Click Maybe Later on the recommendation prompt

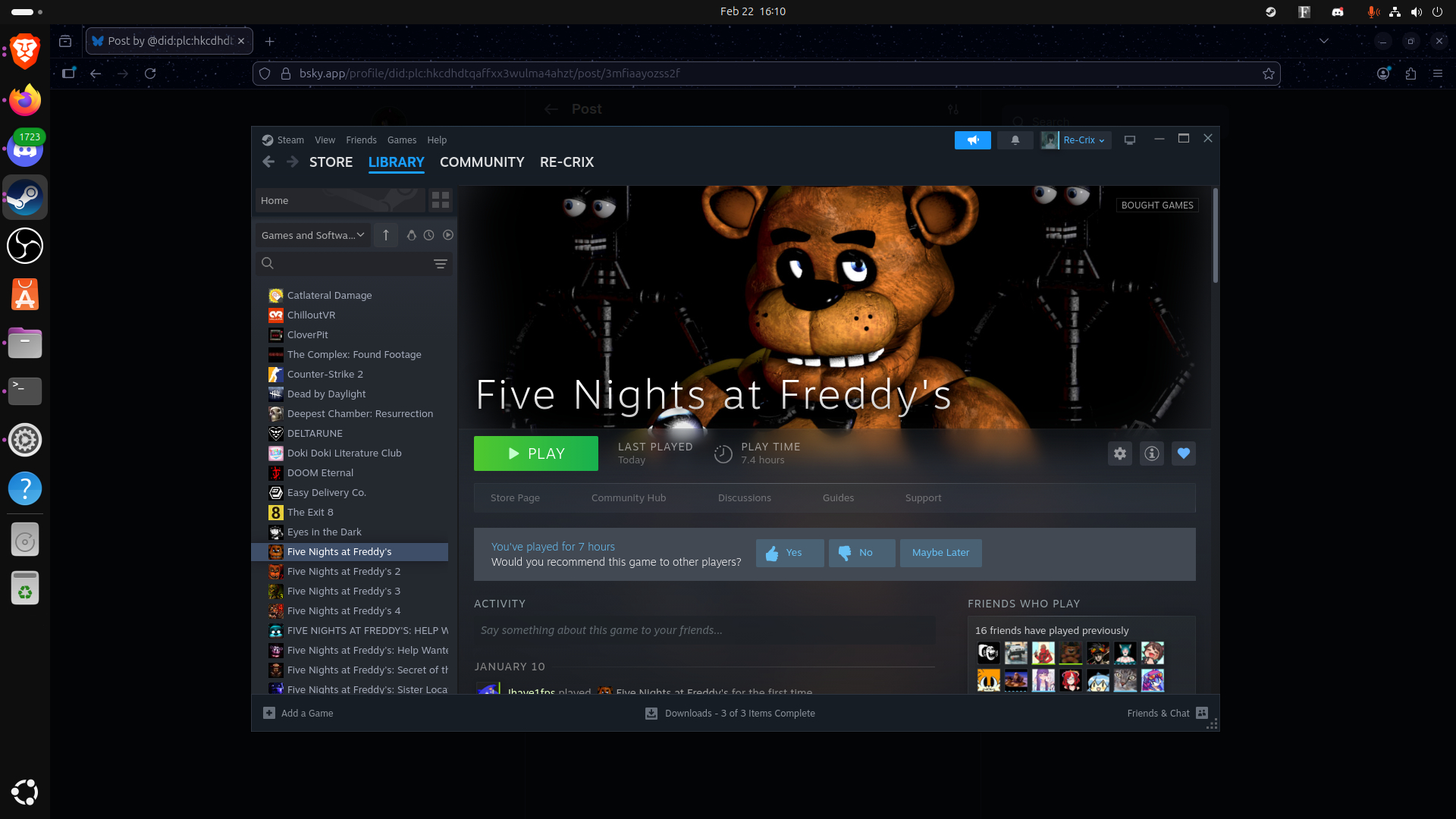[940, 553]
